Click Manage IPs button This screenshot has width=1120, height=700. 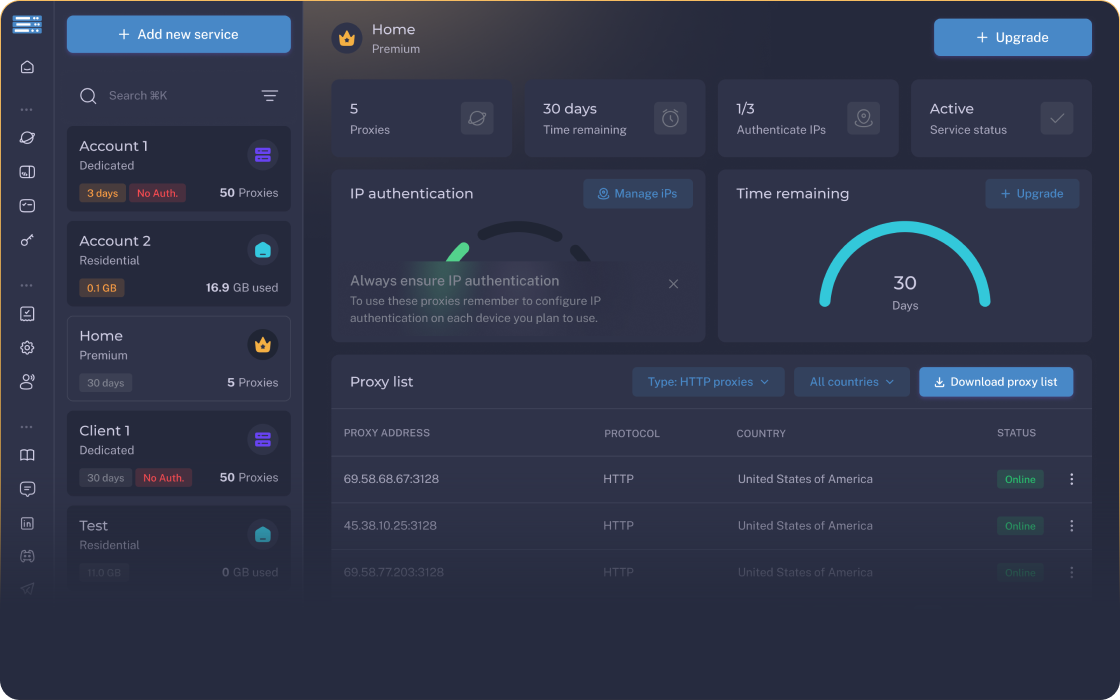[x=637, y=194]
